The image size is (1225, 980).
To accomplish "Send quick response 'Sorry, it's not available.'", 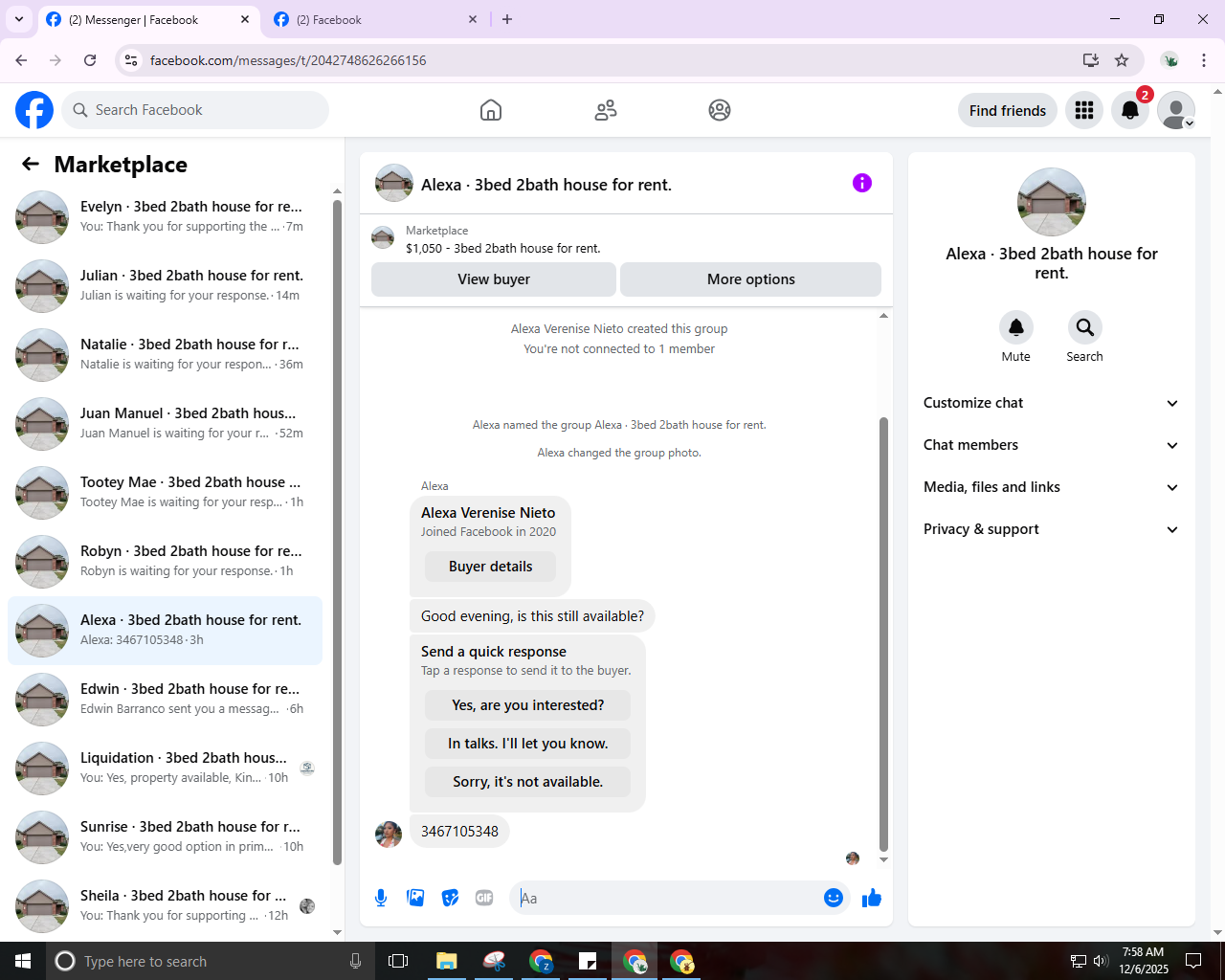I will click(x=528, y=782).
